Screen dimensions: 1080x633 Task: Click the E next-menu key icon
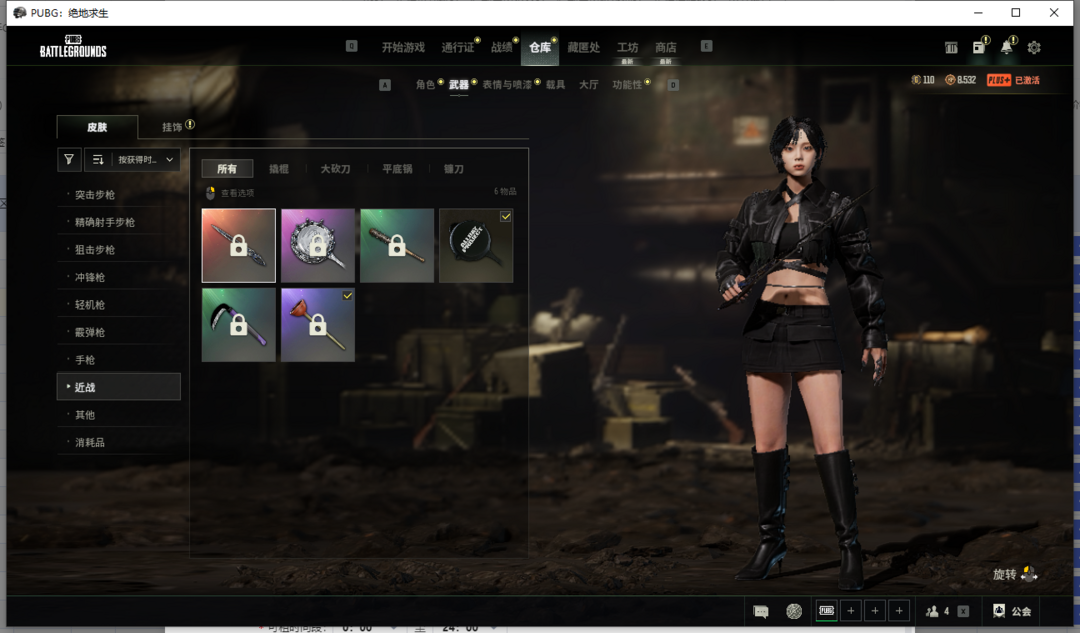coord(707,46)
